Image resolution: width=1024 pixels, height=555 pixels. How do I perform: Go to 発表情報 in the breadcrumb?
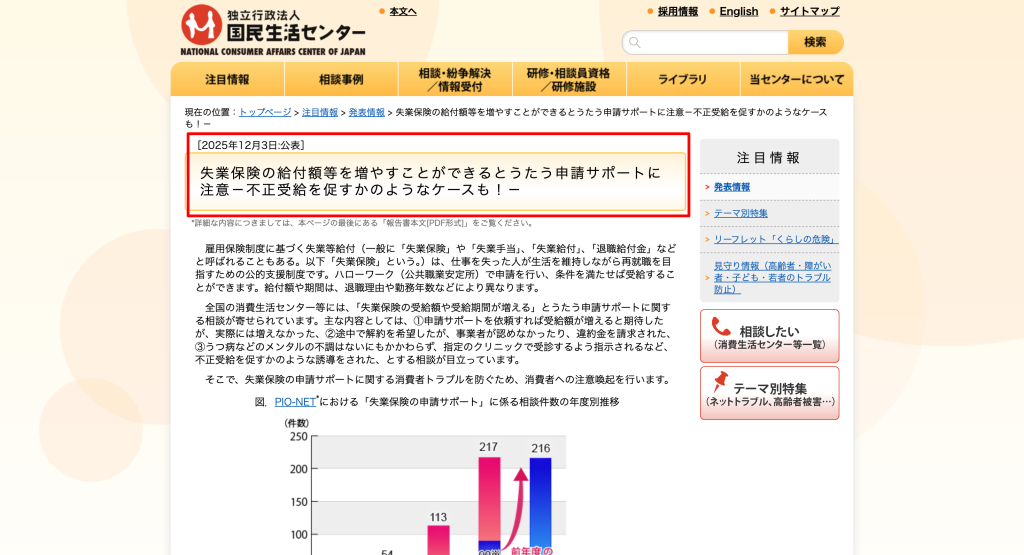point(366,112)
